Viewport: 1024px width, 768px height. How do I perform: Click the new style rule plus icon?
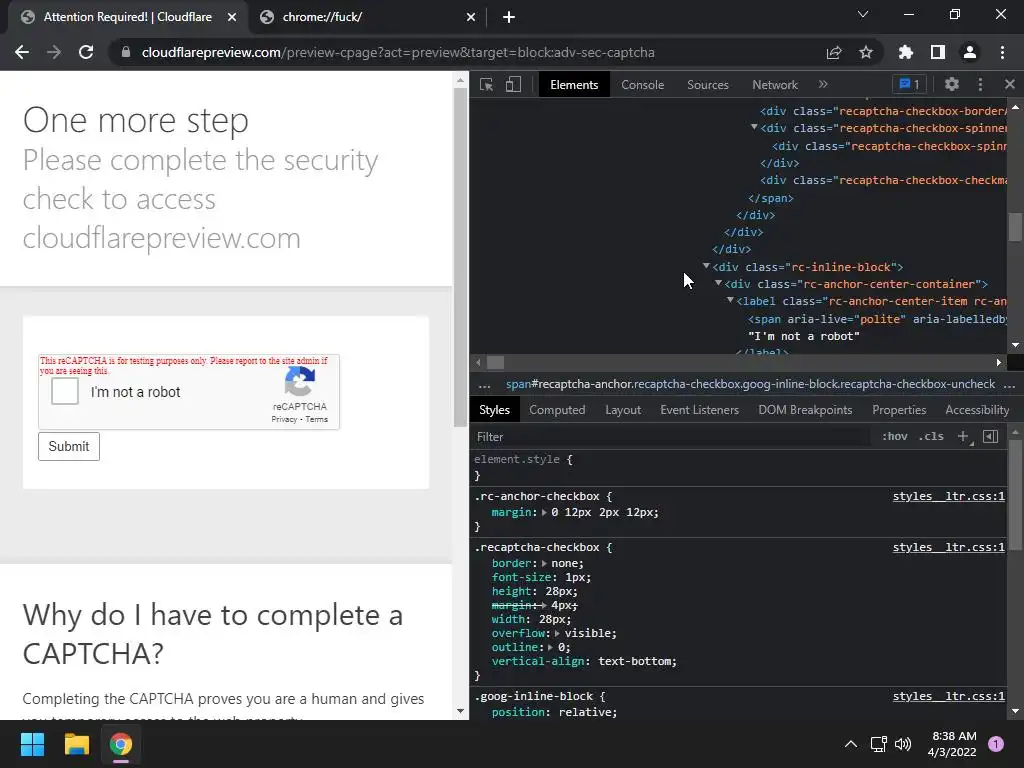pyautogui.click(x=963, y=437)
